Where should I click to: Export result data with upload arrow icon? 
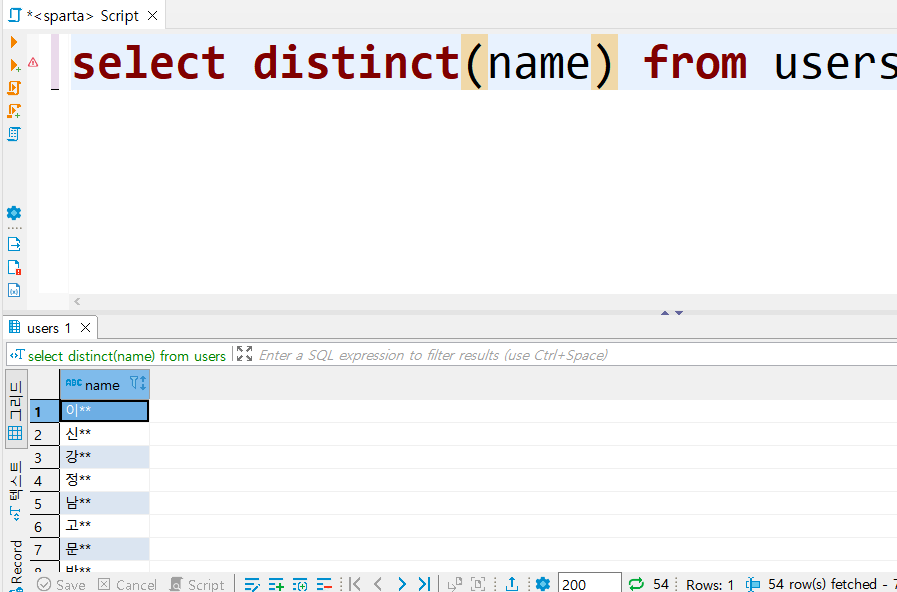(512, 584)
